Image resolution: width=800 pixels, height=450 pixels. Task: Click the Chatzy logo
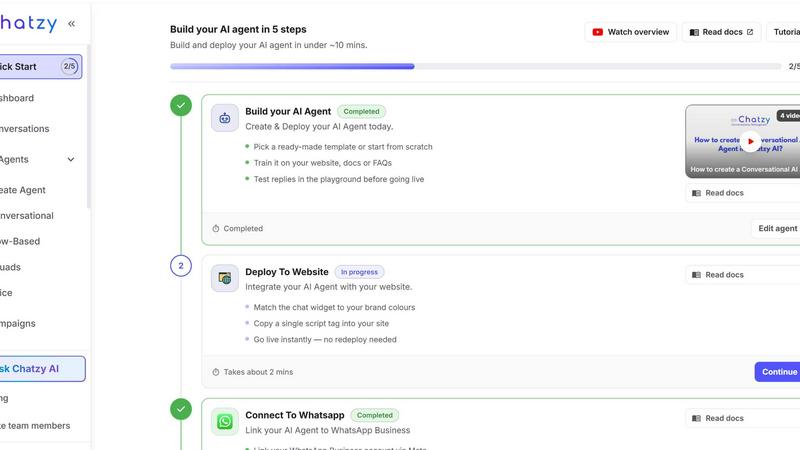coord(28,23)
